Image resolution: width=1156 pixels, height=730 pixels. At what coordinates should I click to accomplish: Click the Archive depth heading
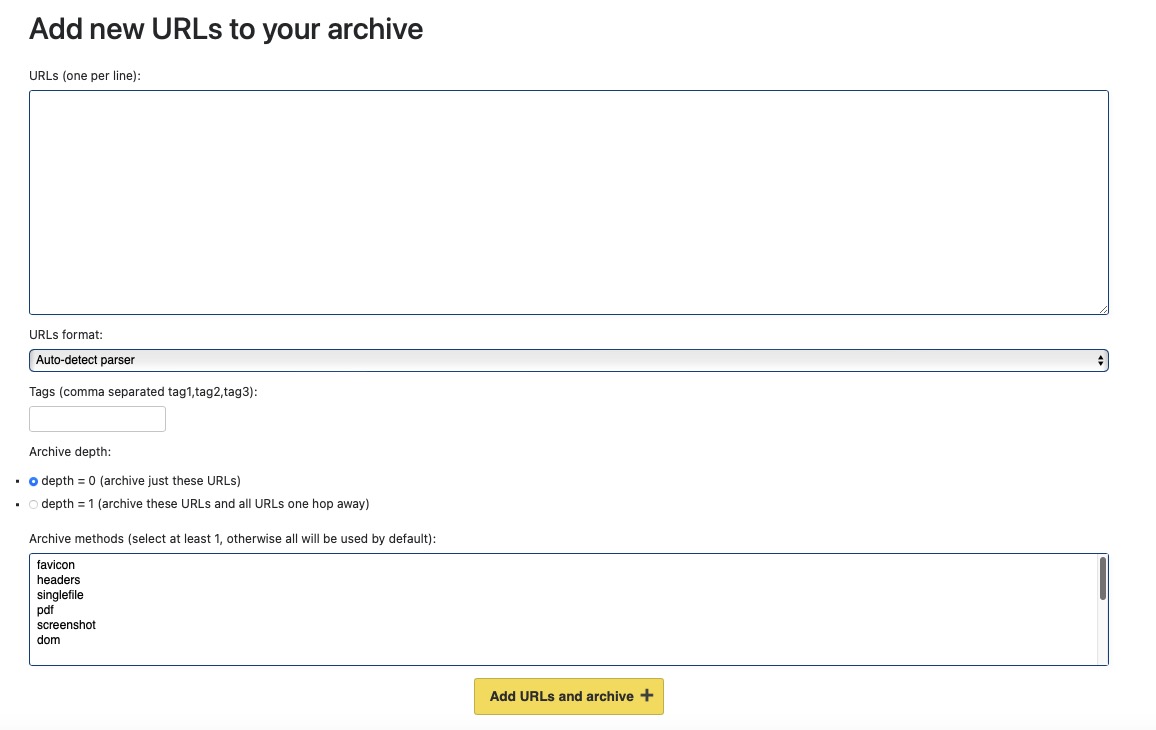coord(69,451)
